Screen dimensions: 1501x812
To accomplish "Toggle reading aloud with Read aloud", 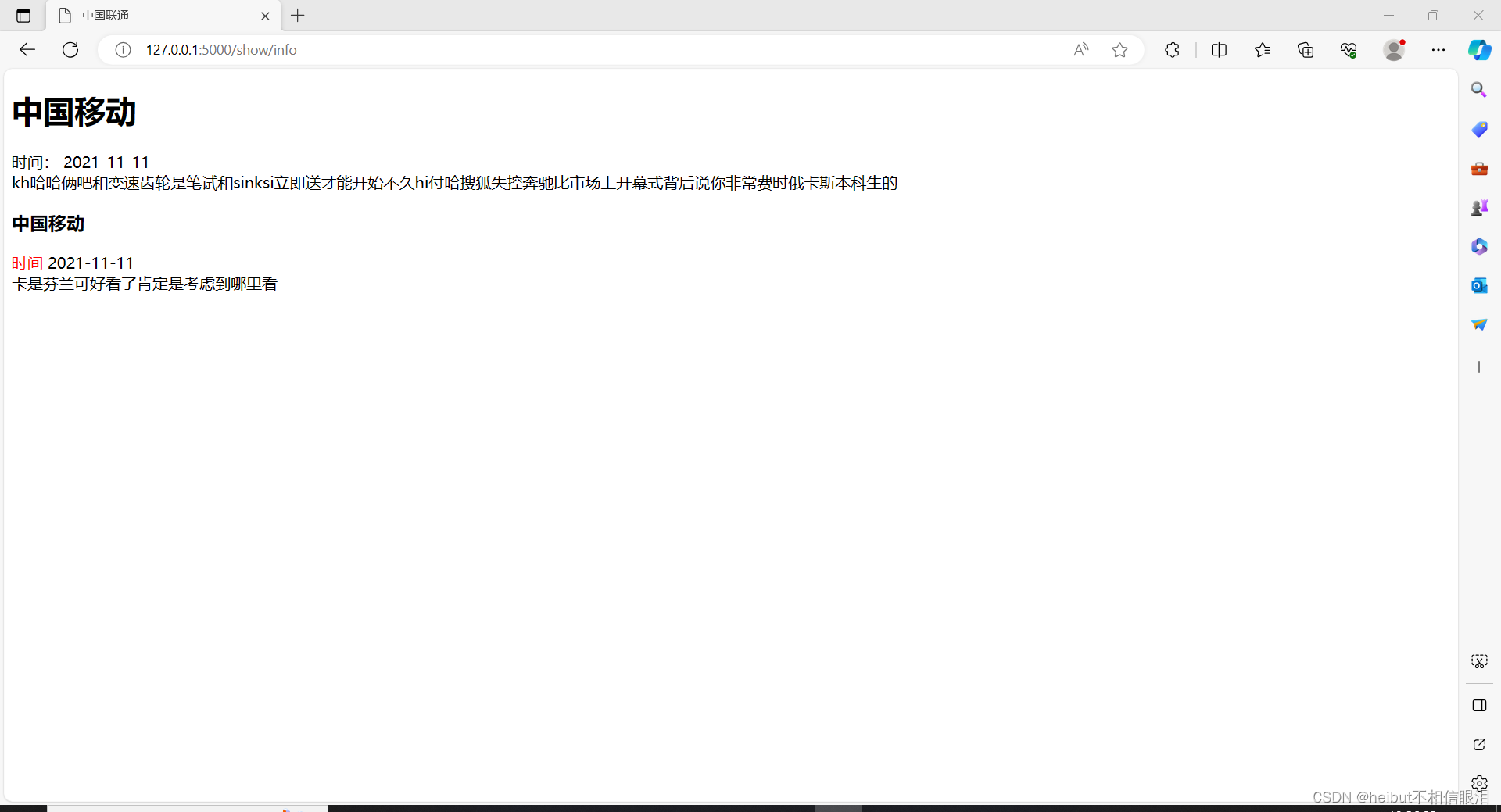I will click(x=1081, y=49).
